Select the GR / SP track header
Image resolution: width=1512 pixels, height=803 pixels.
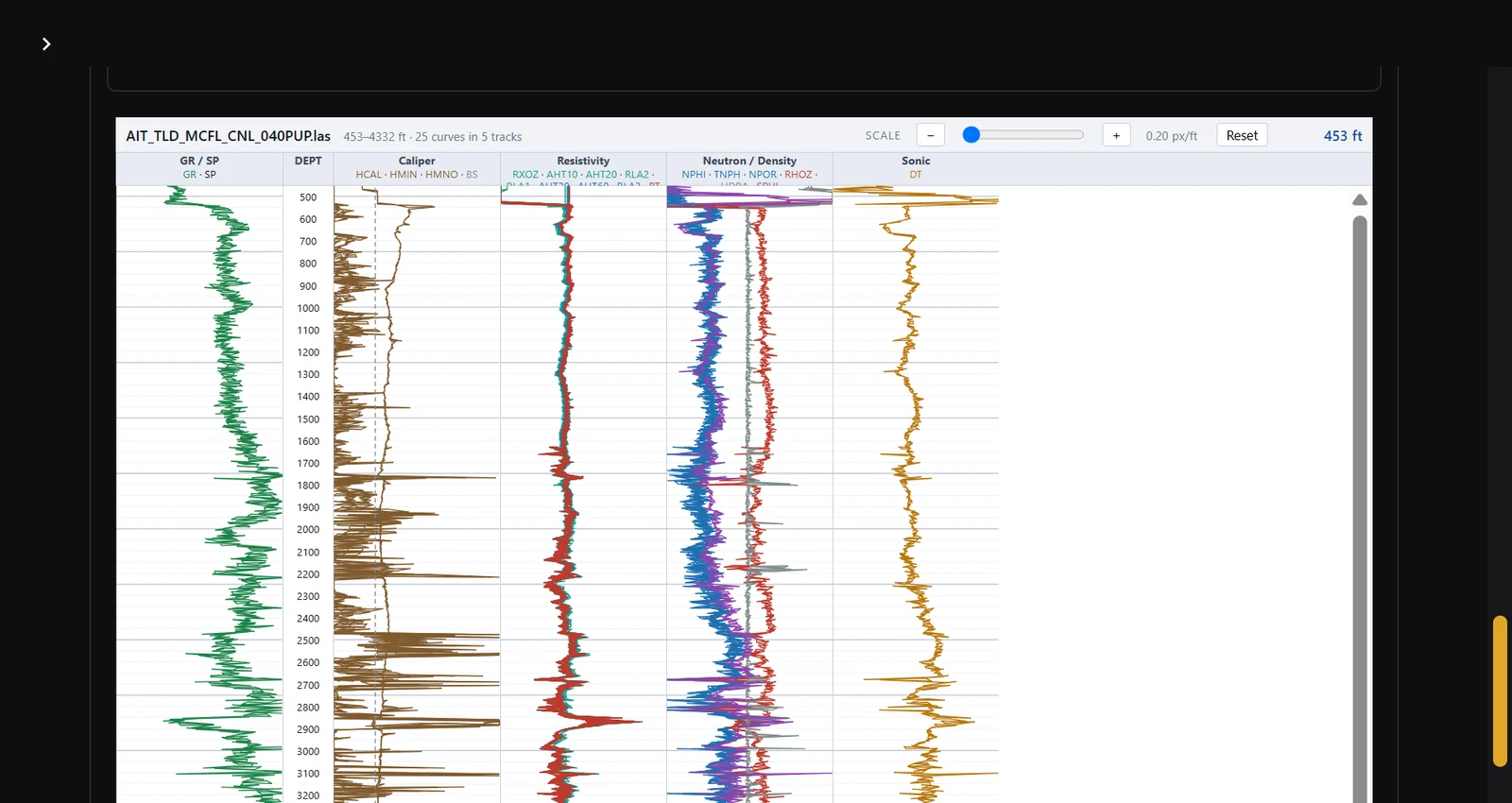pyautogui.click(x=199, y=161)
